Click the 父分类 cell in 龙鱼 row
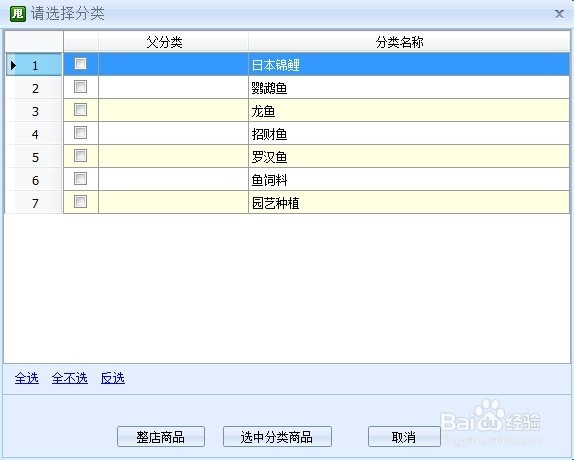This screenshot has height=460, width=574. [x=174, y=111]
